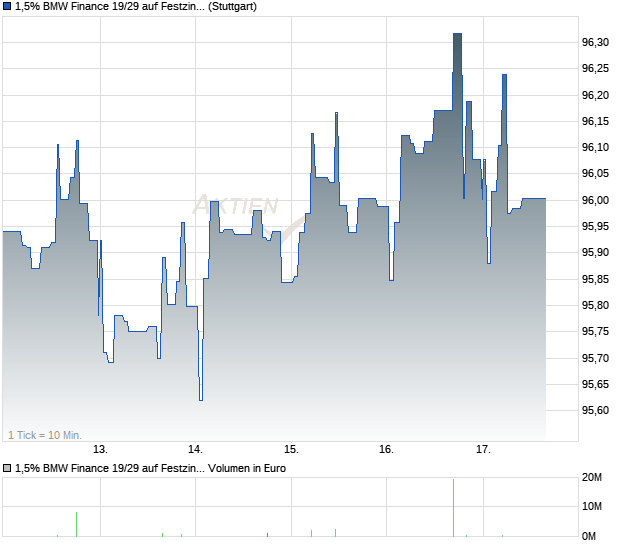Click the '13.' date axis label

[100, 450]
